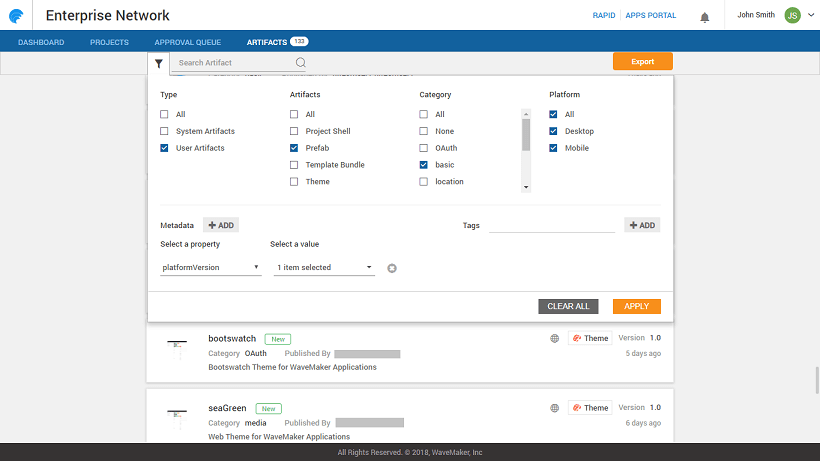This screenshot has width=820, height=461.
Task: Click the WaveMaker logo icon
Action: click(x=19, y=16)
